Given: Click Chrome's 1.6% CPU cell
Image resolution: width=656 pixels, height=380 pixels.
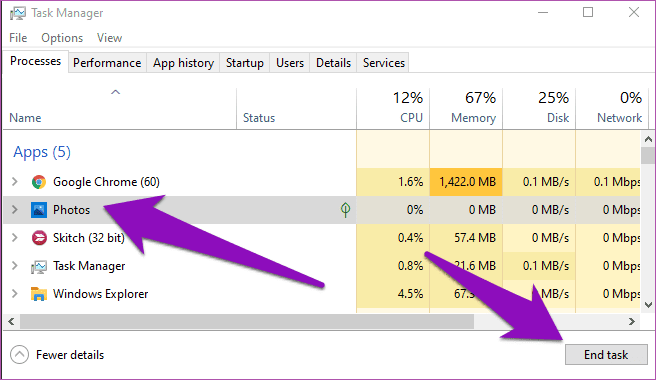Looking at the screenshot, I should coord(393,182).
